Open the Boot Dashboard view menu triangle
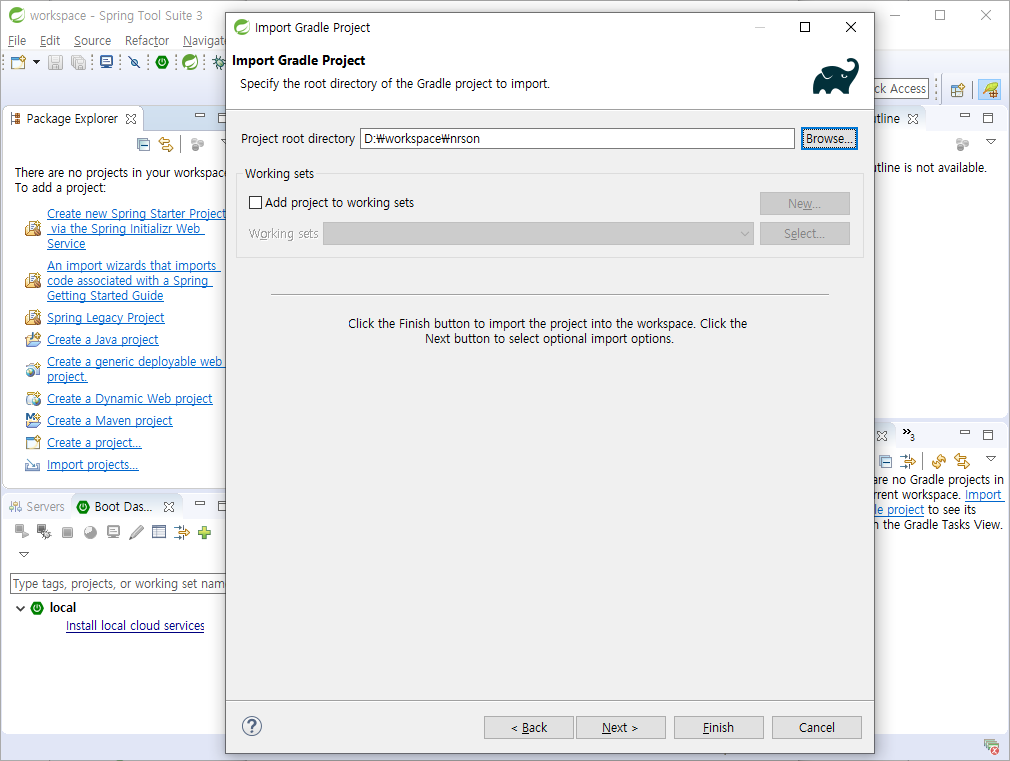This screenshot has height=761, width=1010. pyautogui.click(x=24, y=554)
